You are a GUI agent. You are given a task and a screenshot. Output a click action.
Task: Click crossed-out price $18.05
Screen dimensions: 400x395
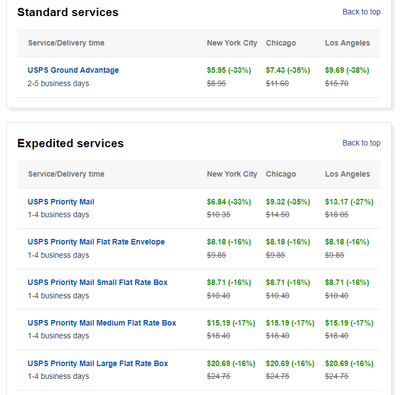[x=337, y=215]
